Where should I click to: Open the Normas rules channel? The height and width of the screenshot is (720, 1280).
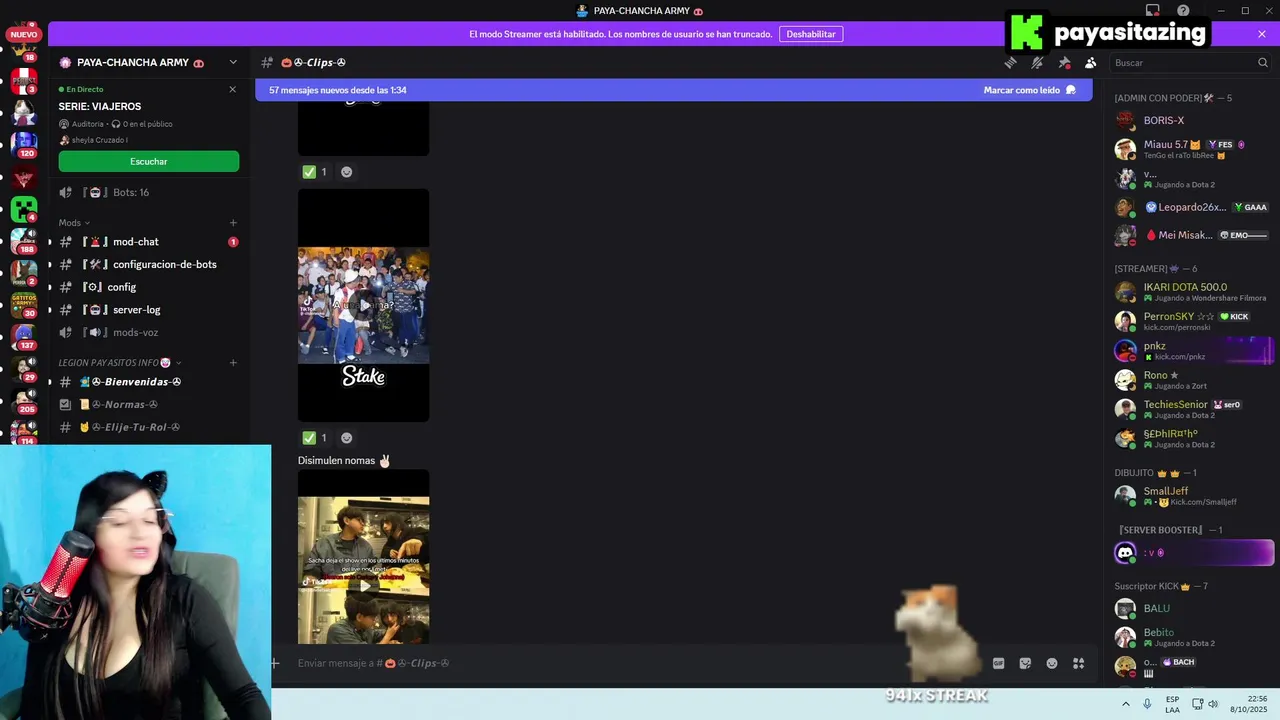coord(148,404)
